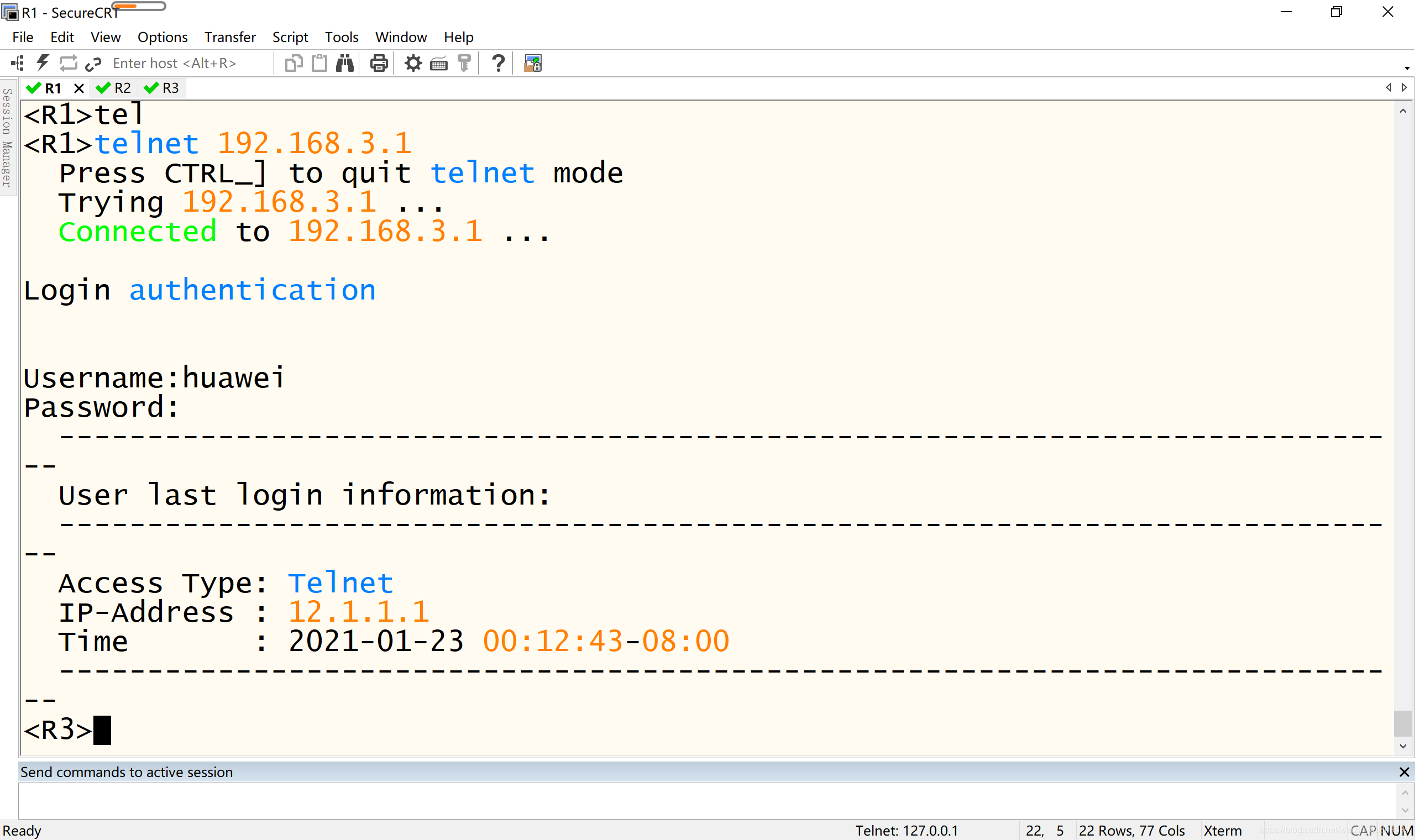Click the 'Telnet: 127.0.0.1' status bar entry
Image resolution: width=1415 pixels, height=840 pixels.
[906, 831]
